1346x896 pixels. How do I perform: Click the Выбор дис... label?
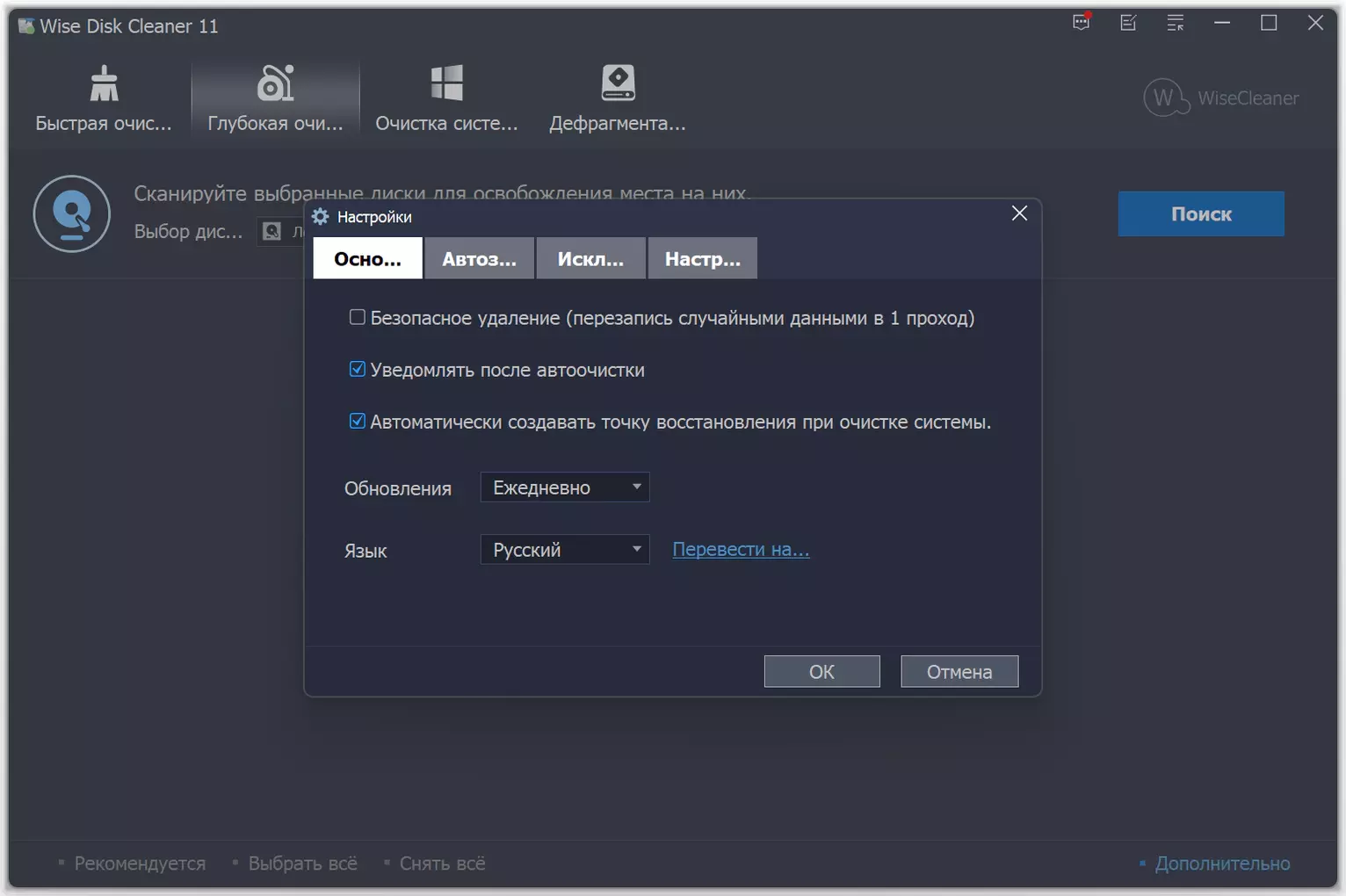point(188,231)
